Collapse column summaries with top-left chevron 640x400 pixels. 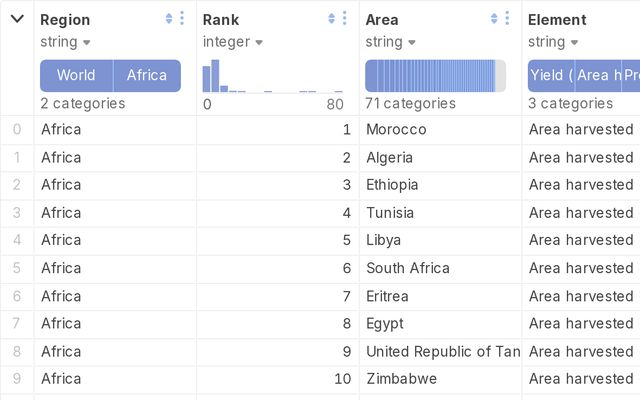(17, 18)
